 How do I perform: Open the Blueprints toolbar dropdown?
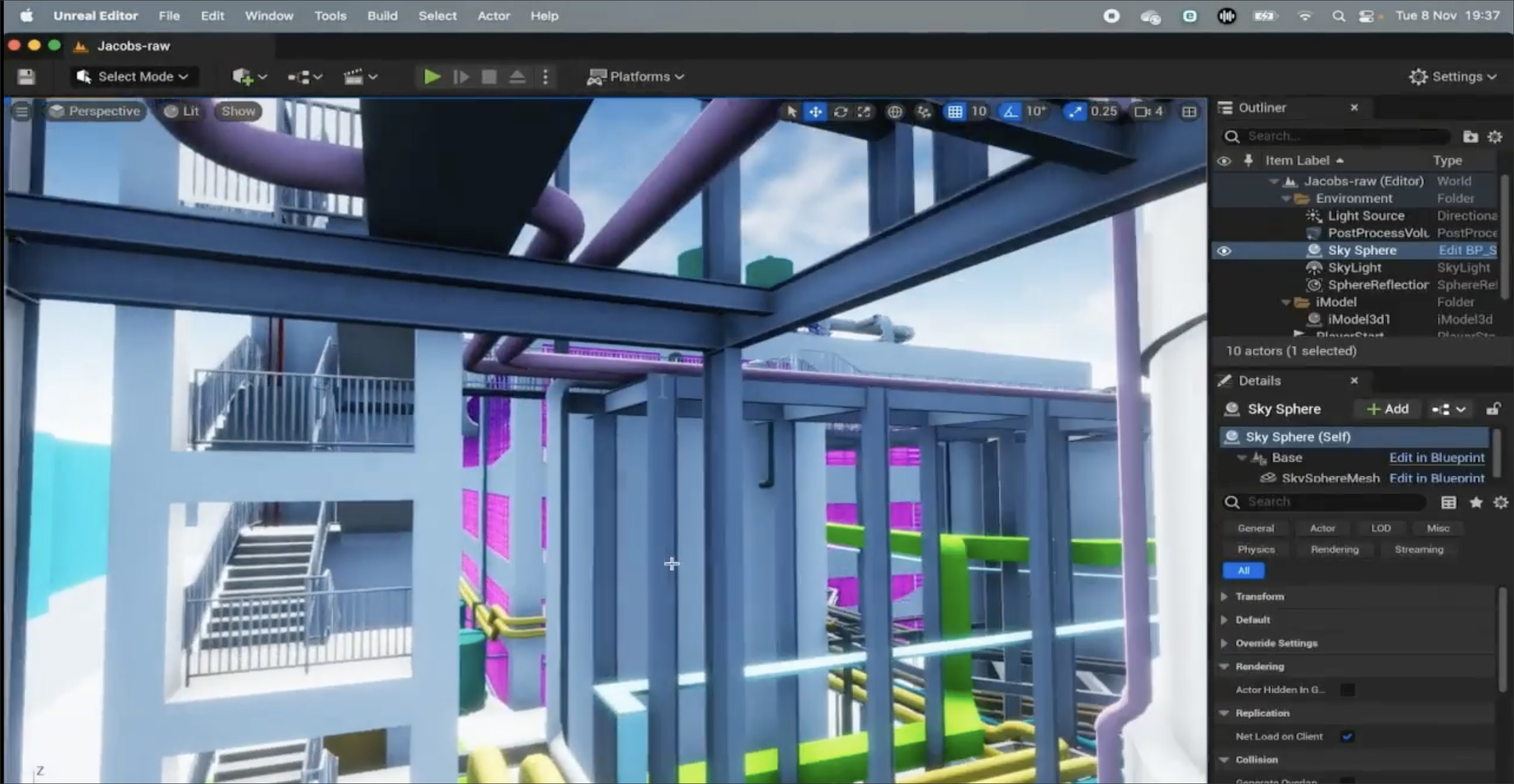[x=305, y=77]
